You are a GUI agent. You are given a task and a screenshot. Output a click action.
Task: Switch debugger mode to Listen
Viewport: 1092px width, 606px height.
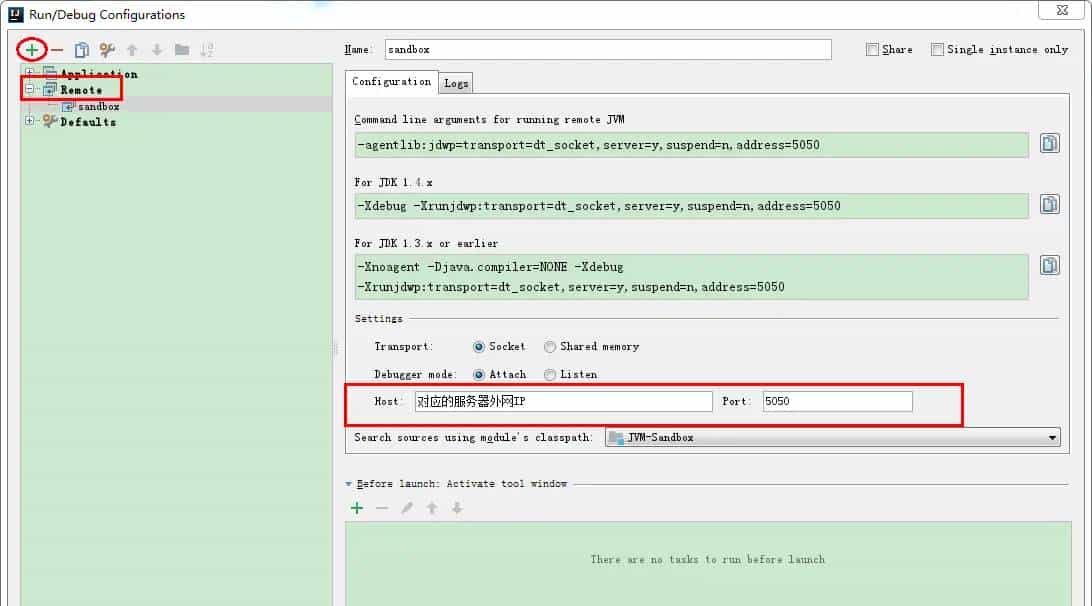pos(550,374)
